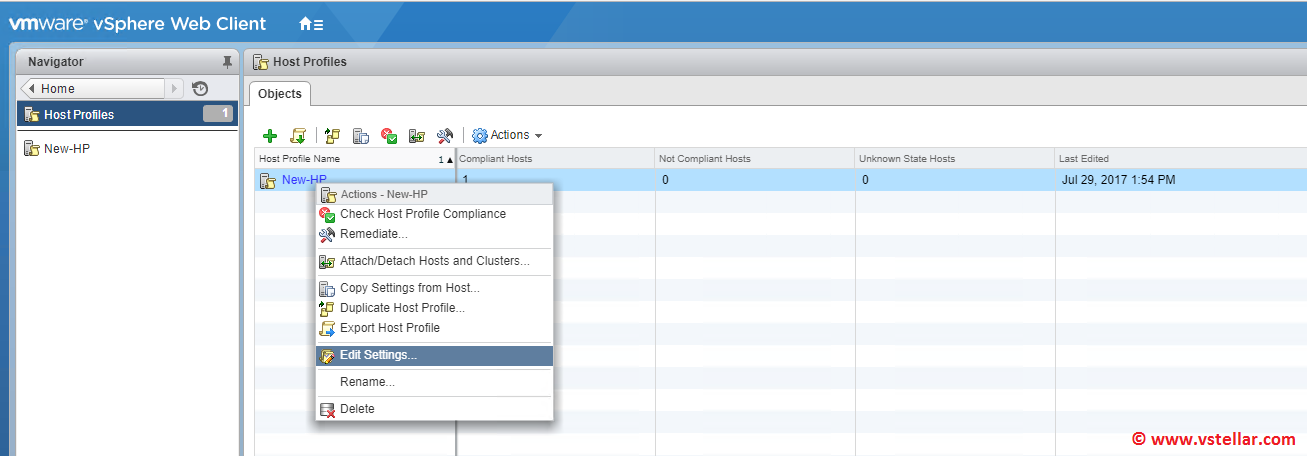The image size is (1307, 456).
Task: Click the import host profile toolbar icon
Action: (297, 136)
